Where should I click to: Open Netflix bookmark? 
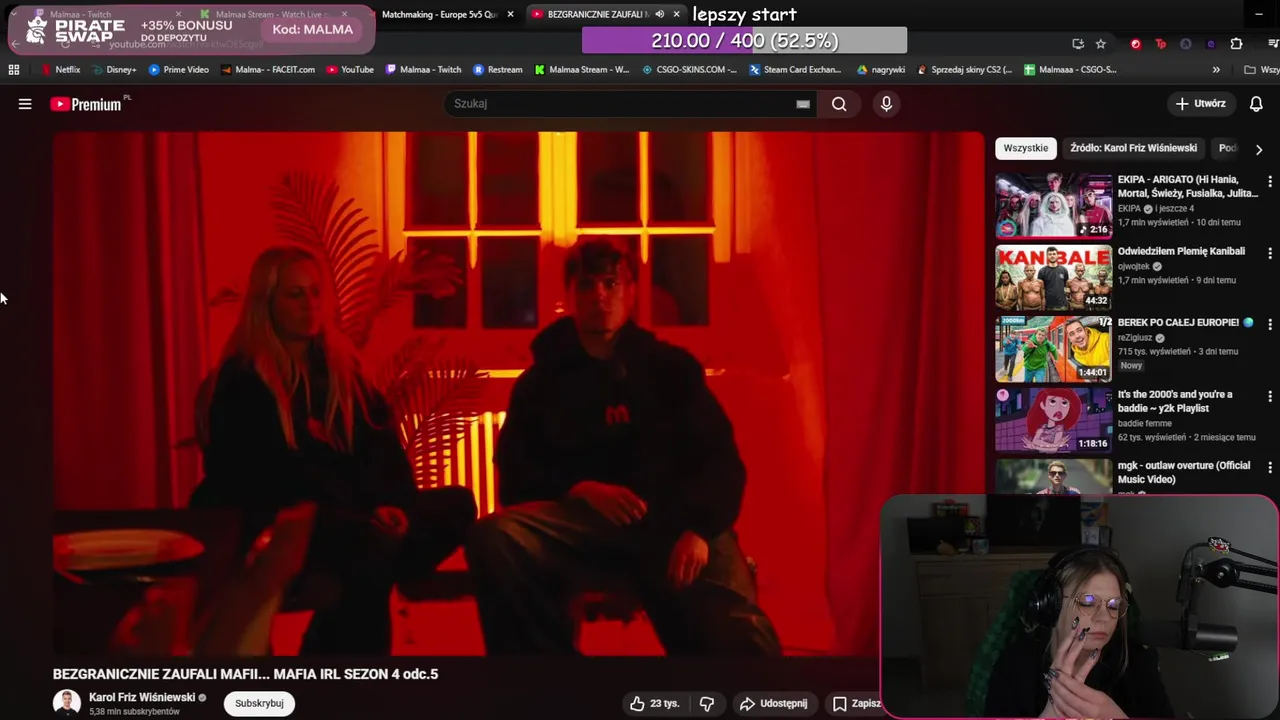(x=61, y=70)
